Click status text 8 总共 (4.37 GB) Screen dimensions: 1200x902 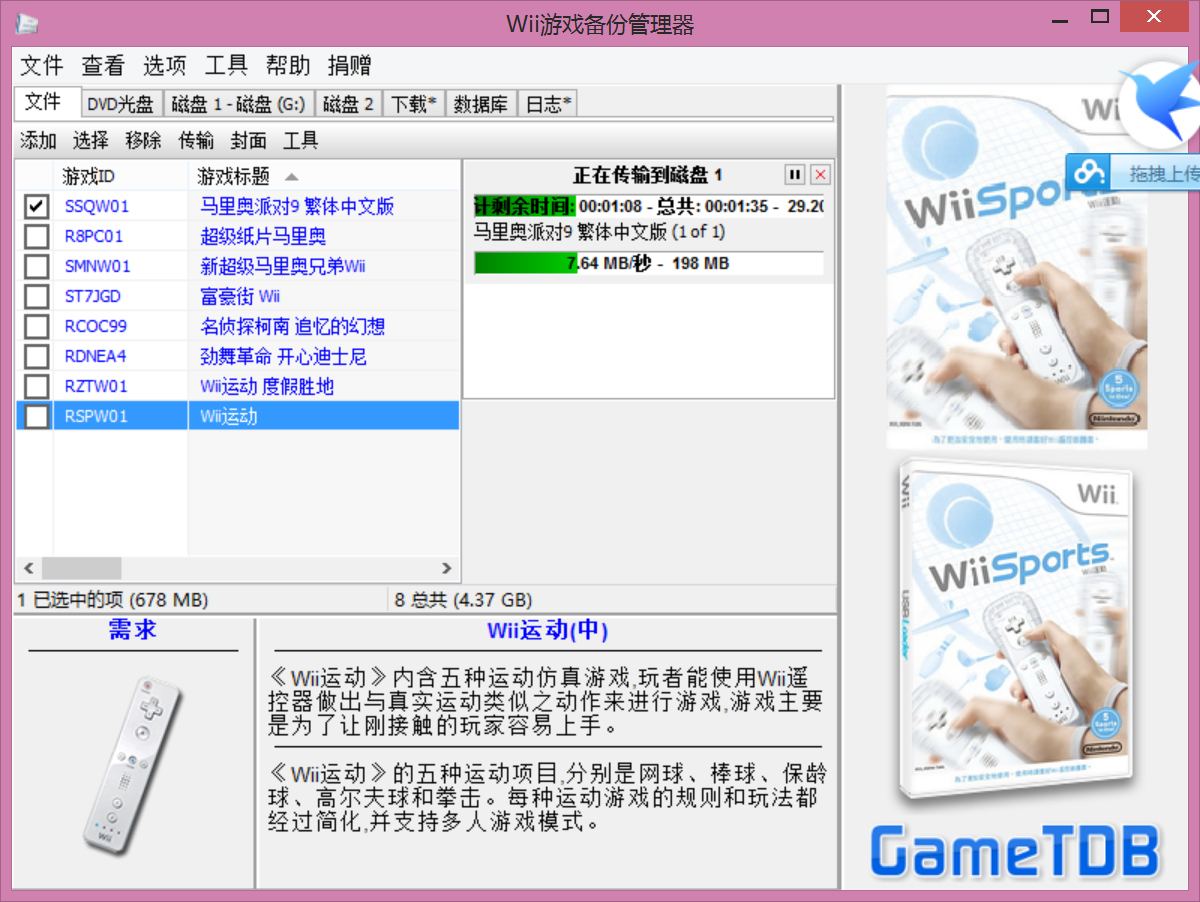click(x=463, y=600)
